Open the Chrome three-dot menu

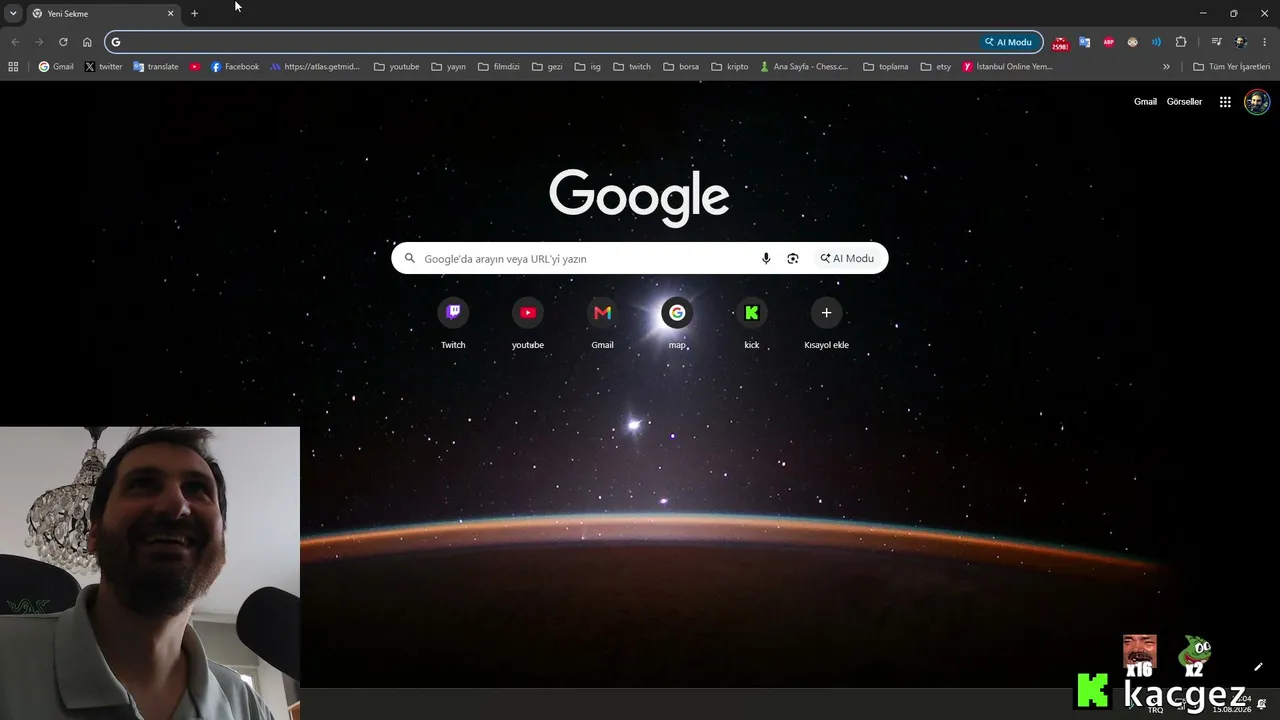[x=1265, y=42]
